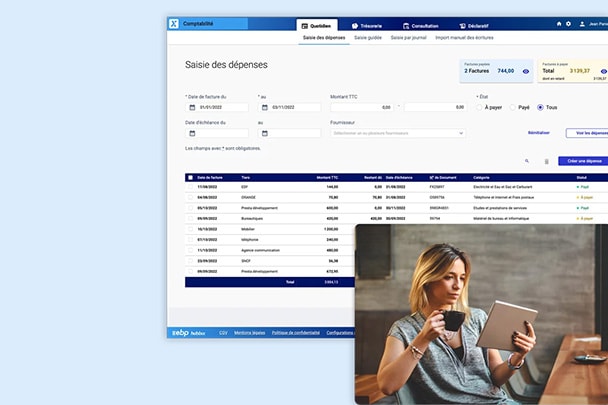The height and width of the screenshot is (405, 608).
Task: Click the woman with tablet photo
Action: click(481, 314)
